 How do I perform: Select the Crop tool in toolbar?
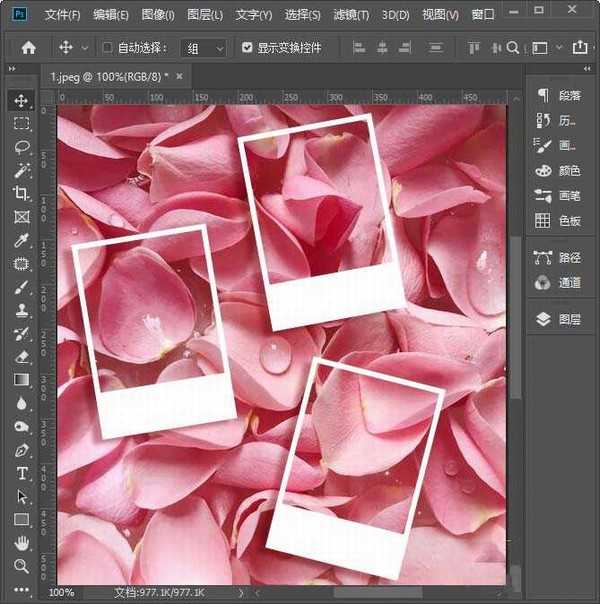click(21, 194)
